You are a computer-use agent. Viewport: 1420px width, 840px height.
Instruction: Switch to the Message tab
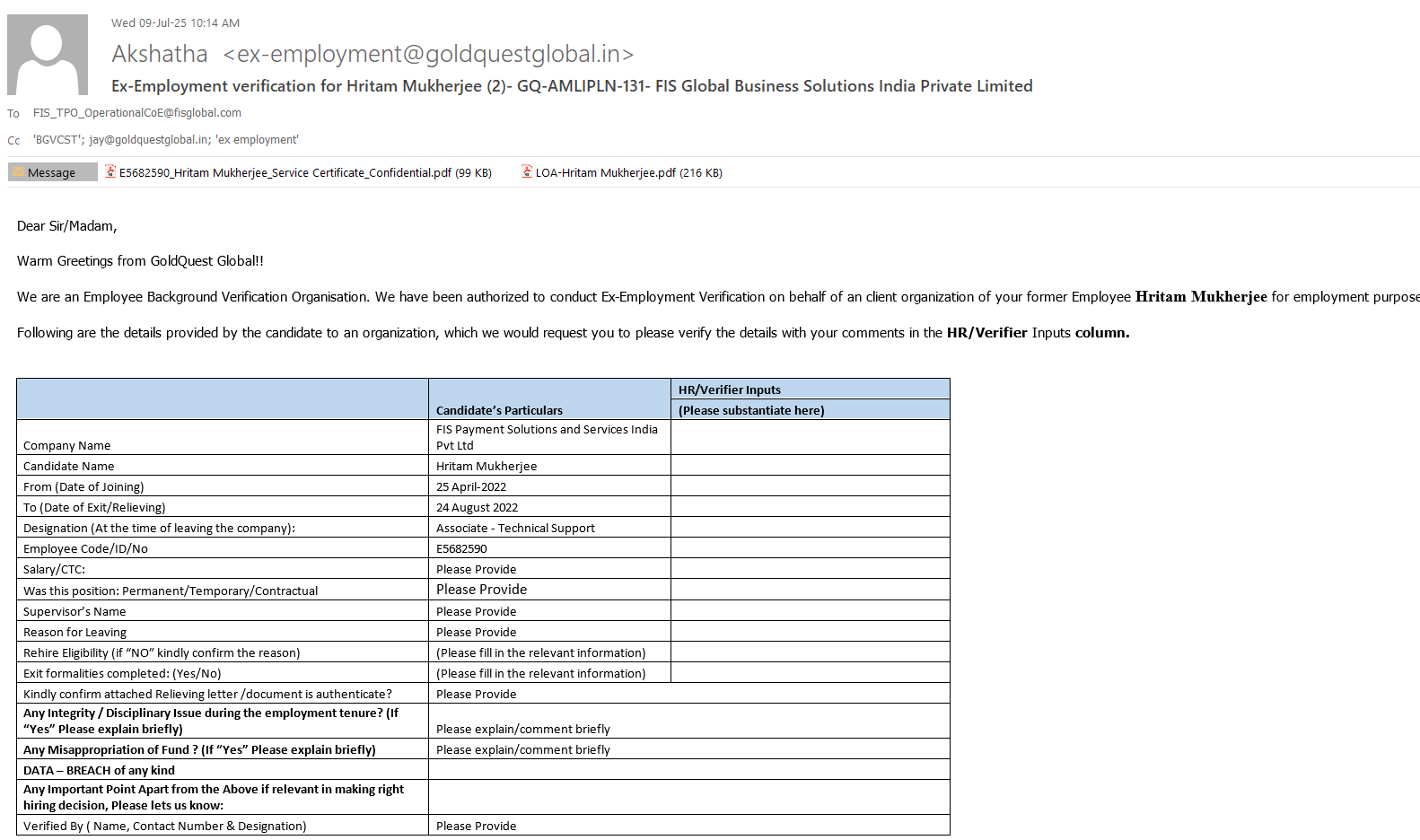coord(52,172)
